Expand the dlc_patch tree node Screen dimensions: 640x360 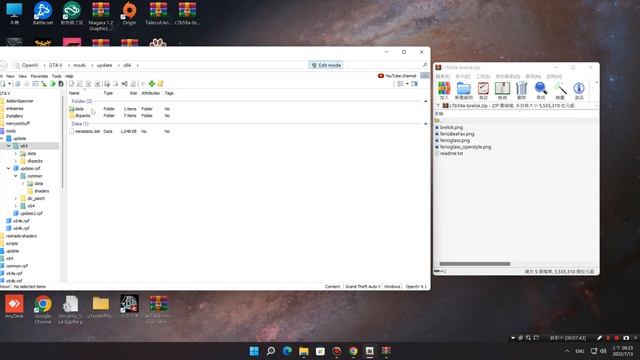[x=16, y=198]
